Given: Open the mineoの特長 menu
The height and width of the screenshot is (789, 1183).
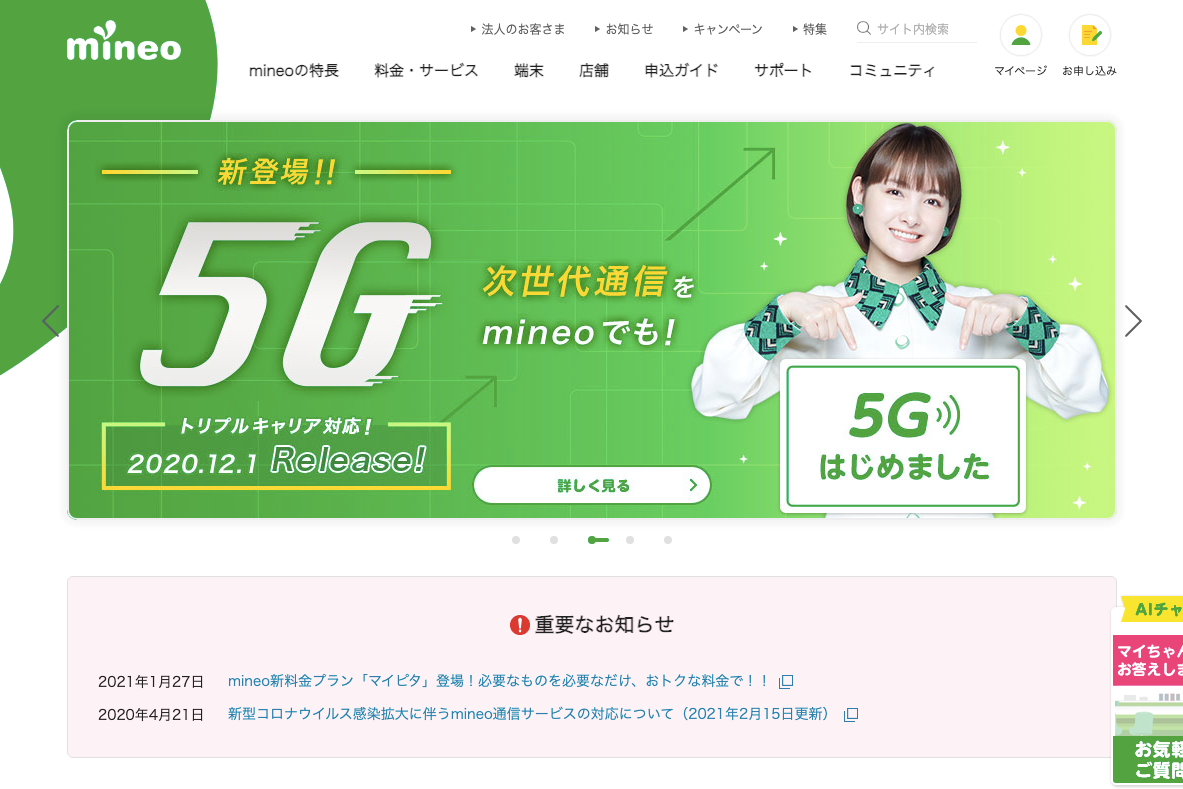Looking at the screenshot, I should 293,70.
